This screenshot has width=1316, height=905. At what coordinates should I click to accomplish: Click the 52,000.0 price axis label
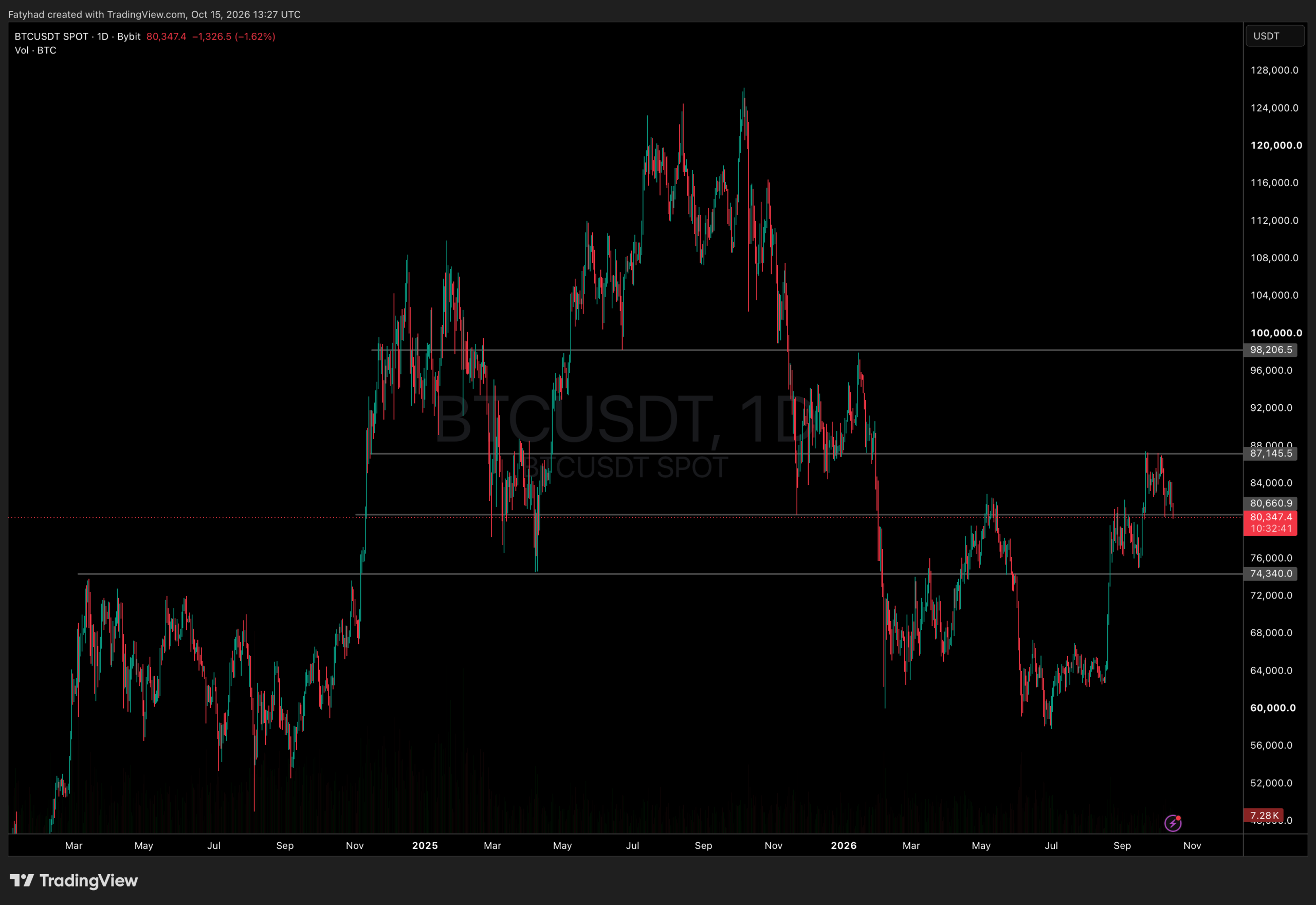(1272, 783)
